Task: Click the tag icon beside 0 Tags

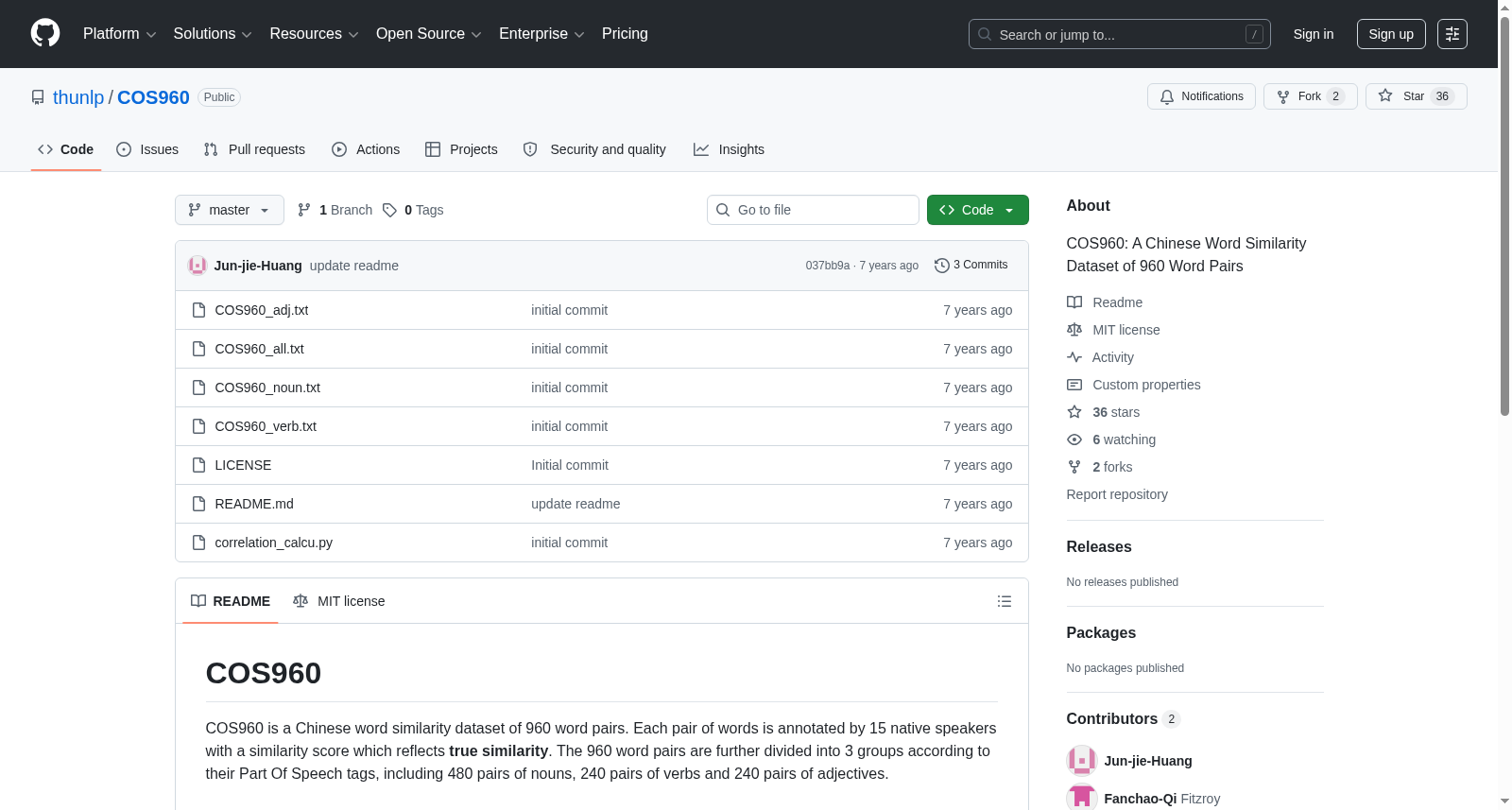Action: pos(389,210)
